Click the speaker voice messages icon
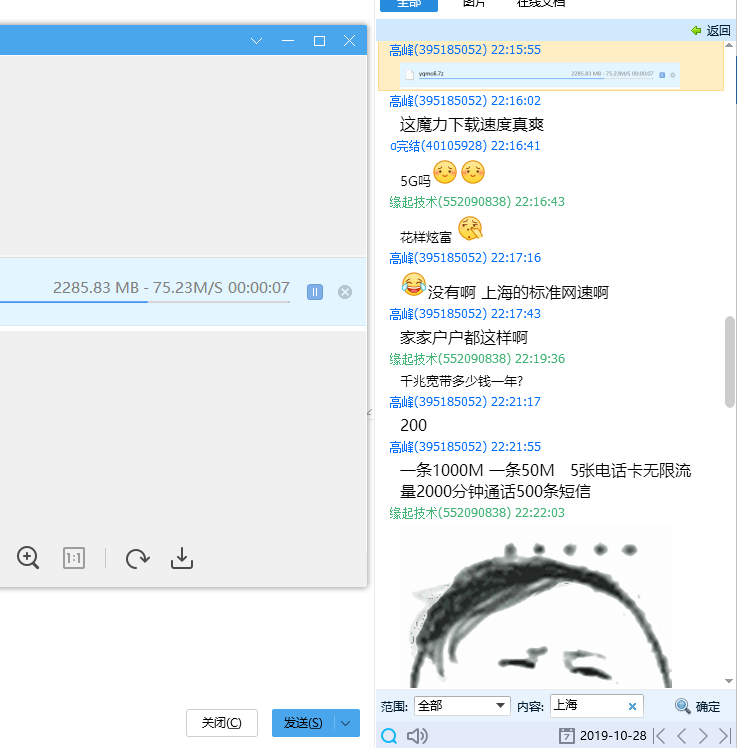 (x=417, y=736)
